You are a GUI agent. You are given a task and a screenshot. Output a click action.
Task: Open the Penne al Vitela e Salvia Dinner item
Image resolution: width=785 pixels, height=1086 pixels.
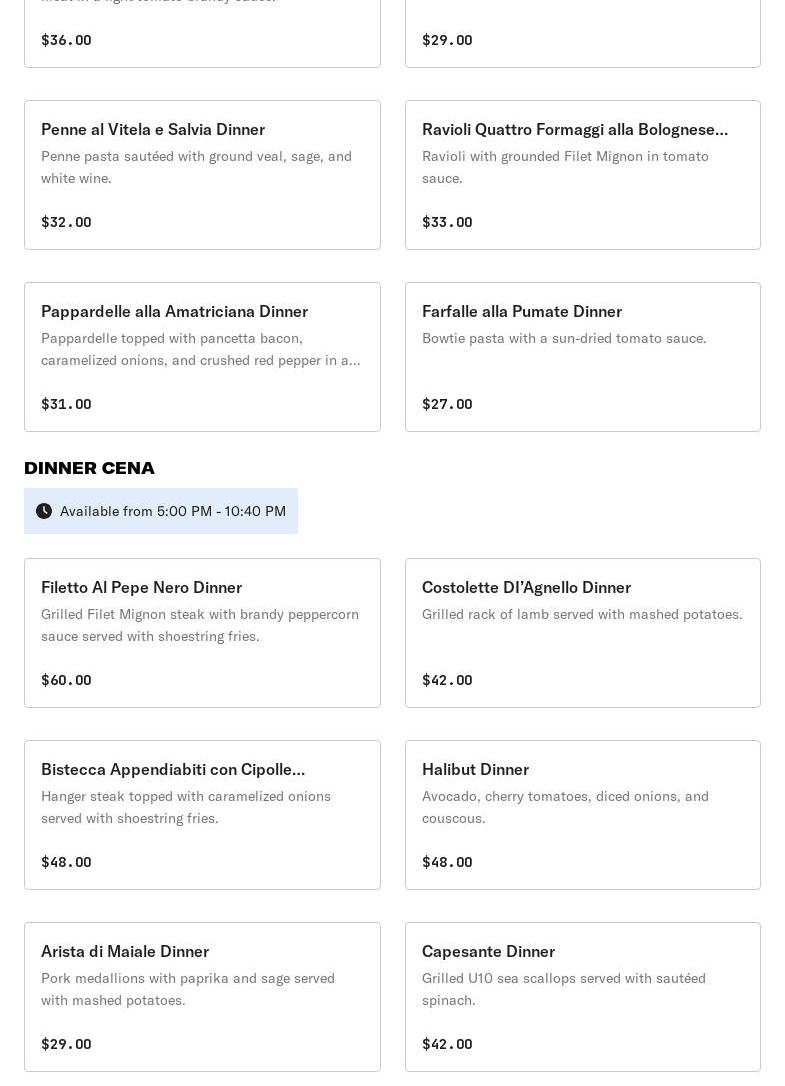[x=202, y=175]
